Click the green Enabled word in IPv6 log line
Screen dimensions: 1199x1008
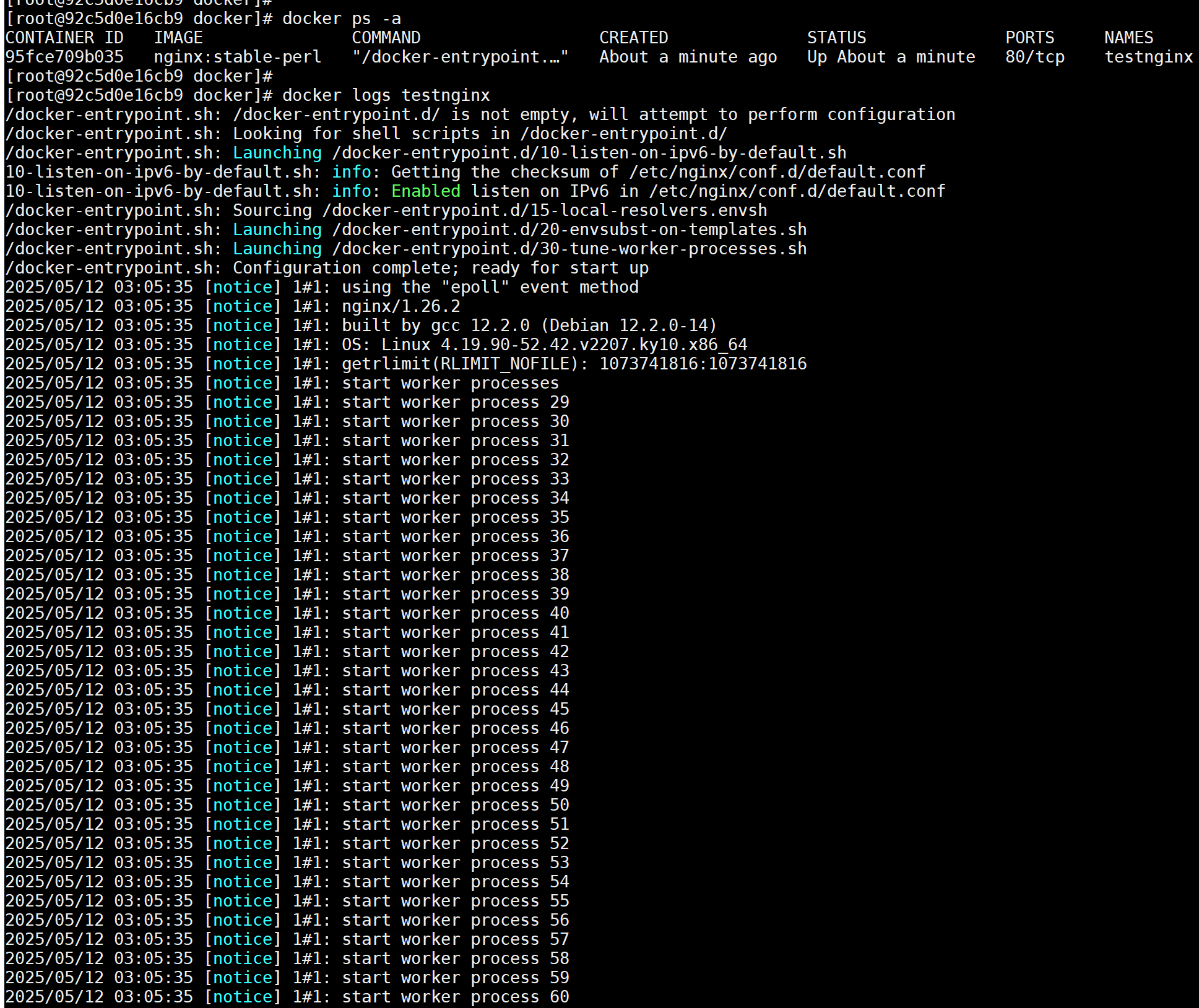tap(426, 191)
